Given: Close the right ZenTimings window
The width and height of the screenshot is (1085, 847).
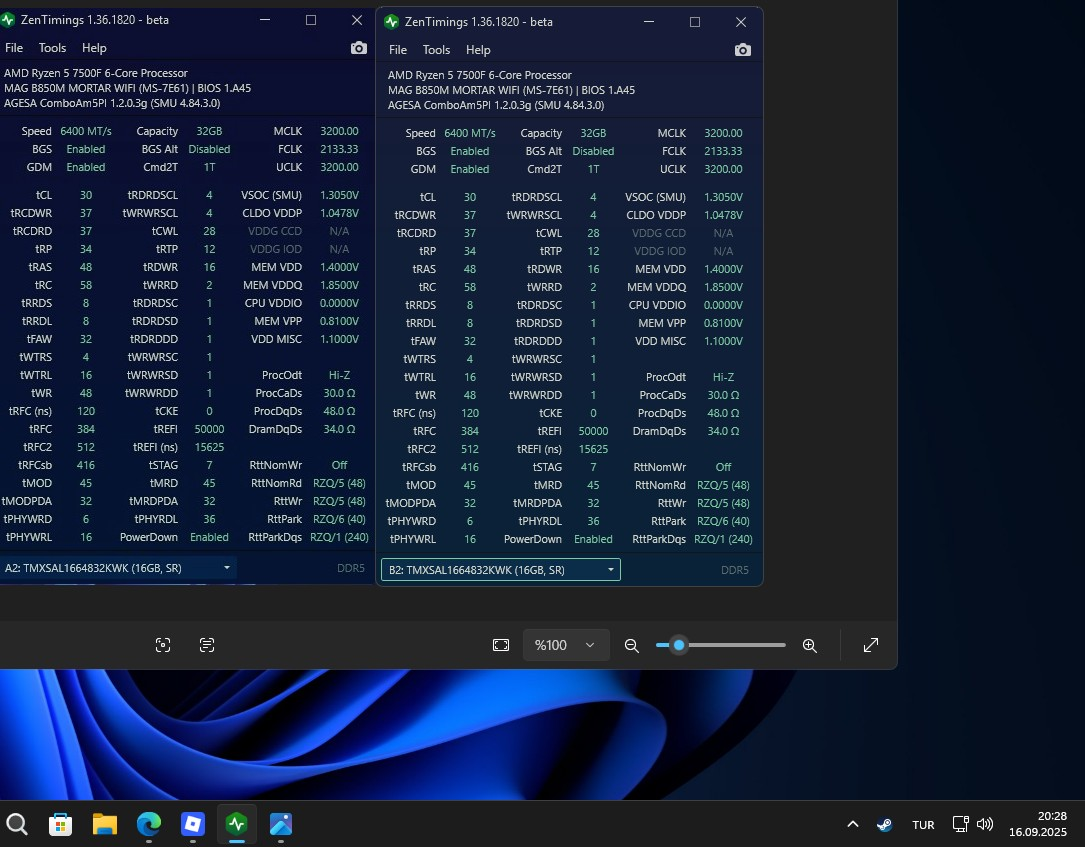Looking at the screenshot, I should pos(740,21).
